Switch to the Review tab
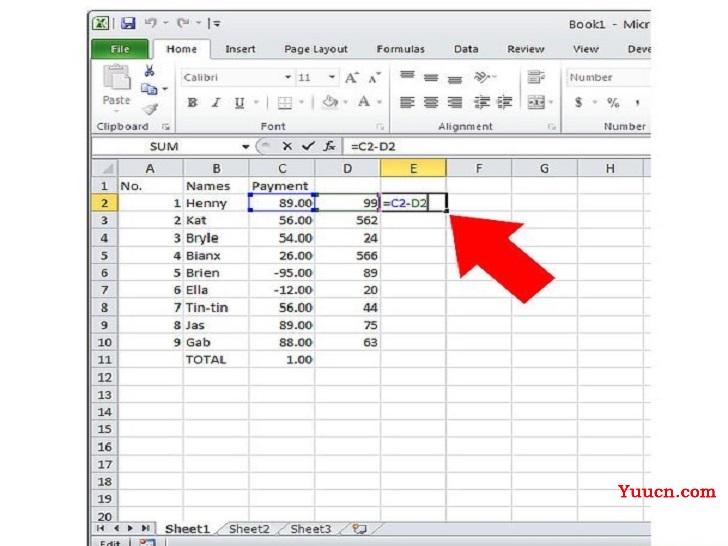This screenshot has width=728, height=546. point(526,49)
